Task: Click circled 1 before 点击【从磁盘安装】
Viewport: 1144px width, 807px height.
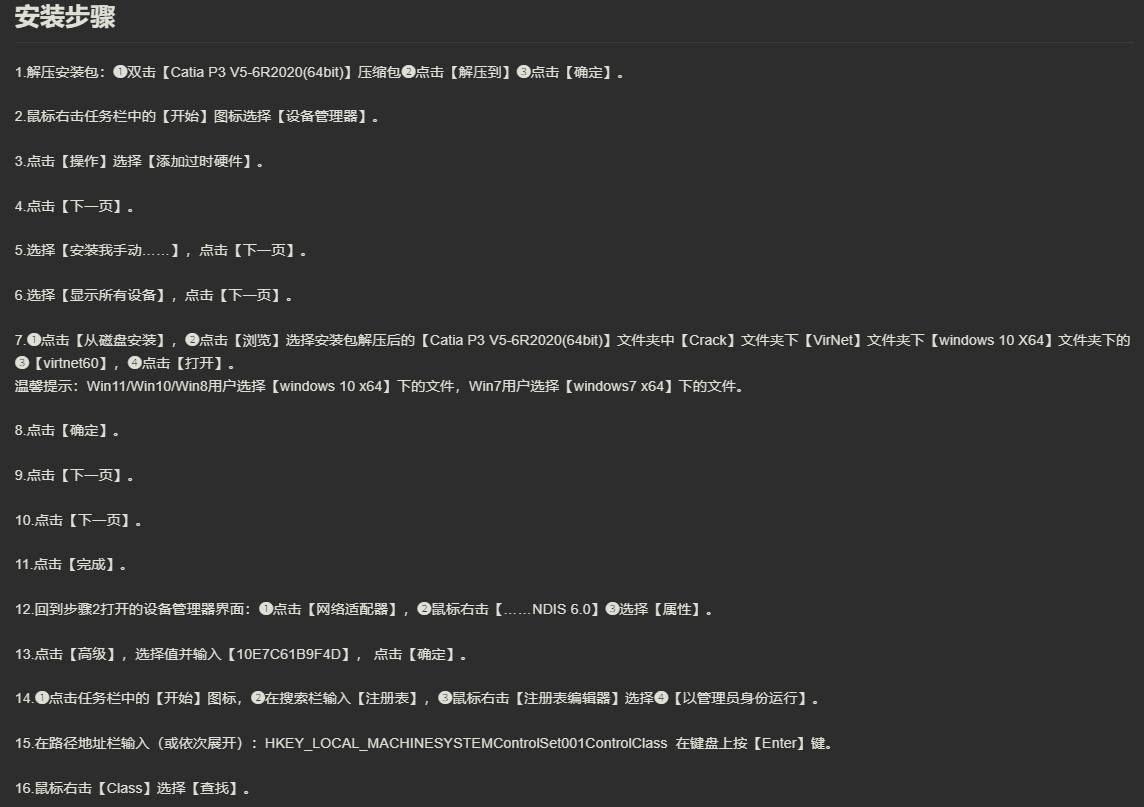Action: point(34,339)
